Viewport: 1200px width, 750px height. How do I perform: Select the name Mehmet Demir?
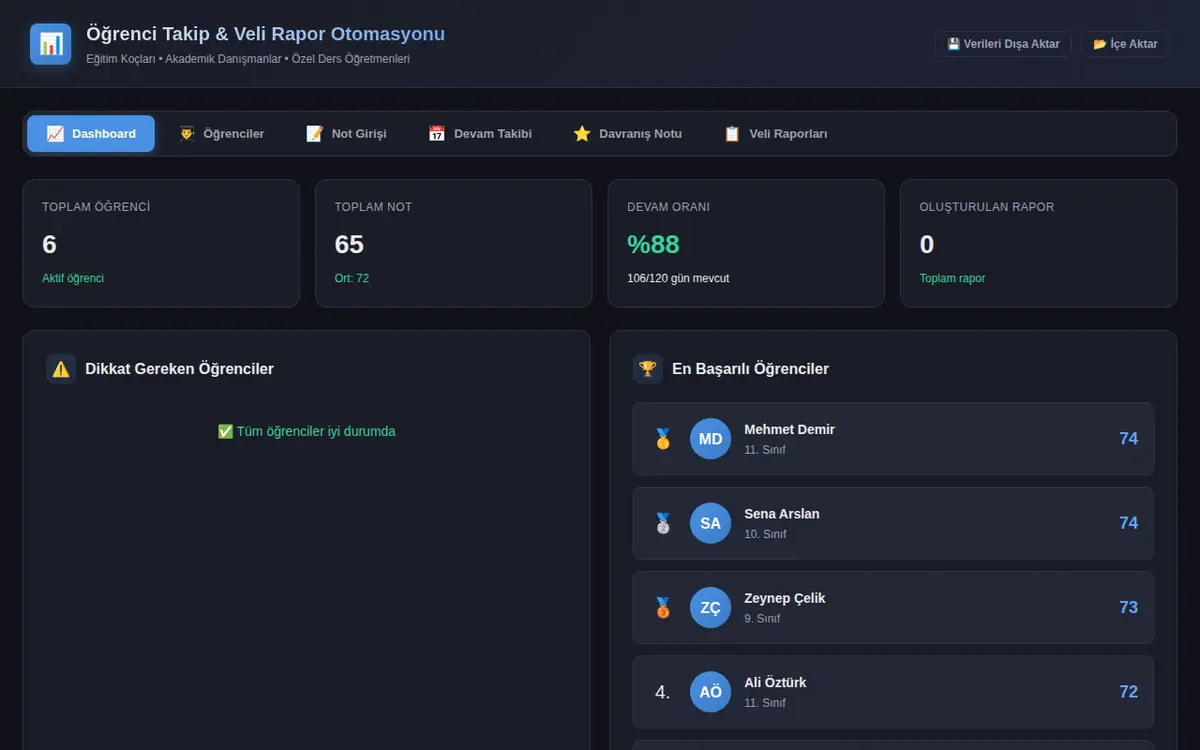[x=789, y=429]
